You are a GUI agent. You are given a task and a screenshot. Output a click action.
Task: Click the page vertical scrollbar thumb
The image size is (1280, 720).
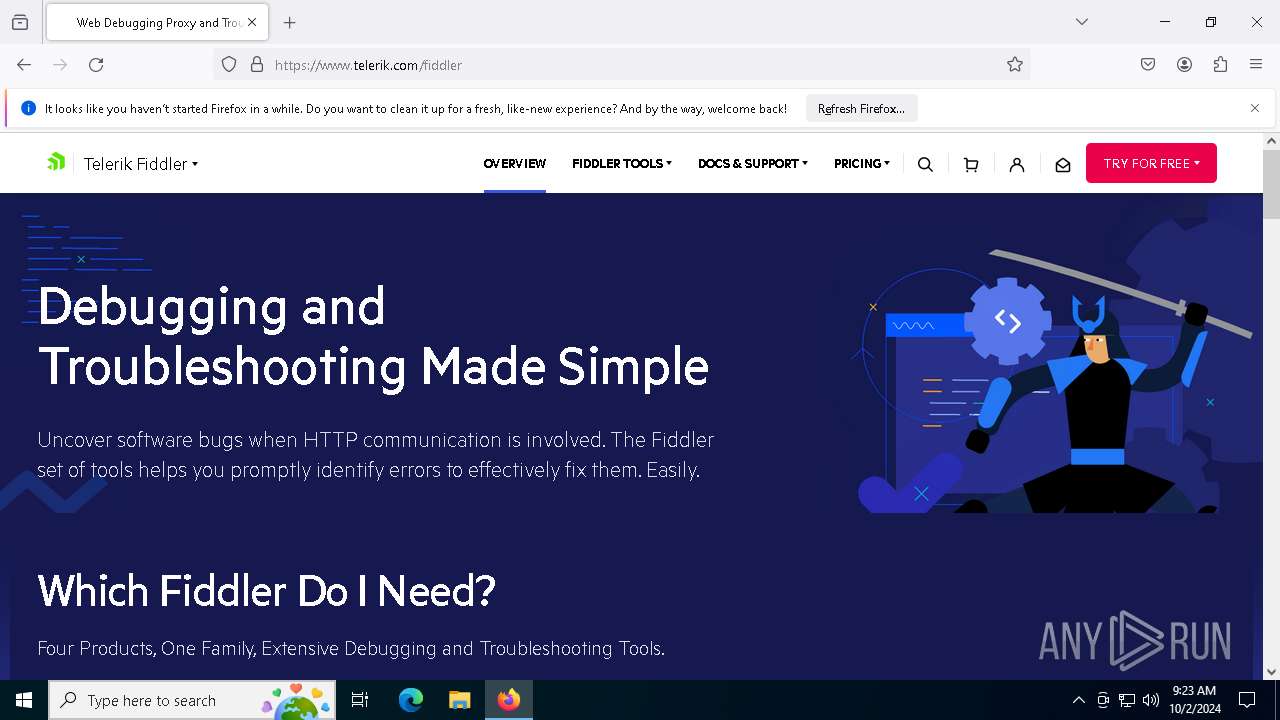pyautogui.click(x=1271, y=185)
